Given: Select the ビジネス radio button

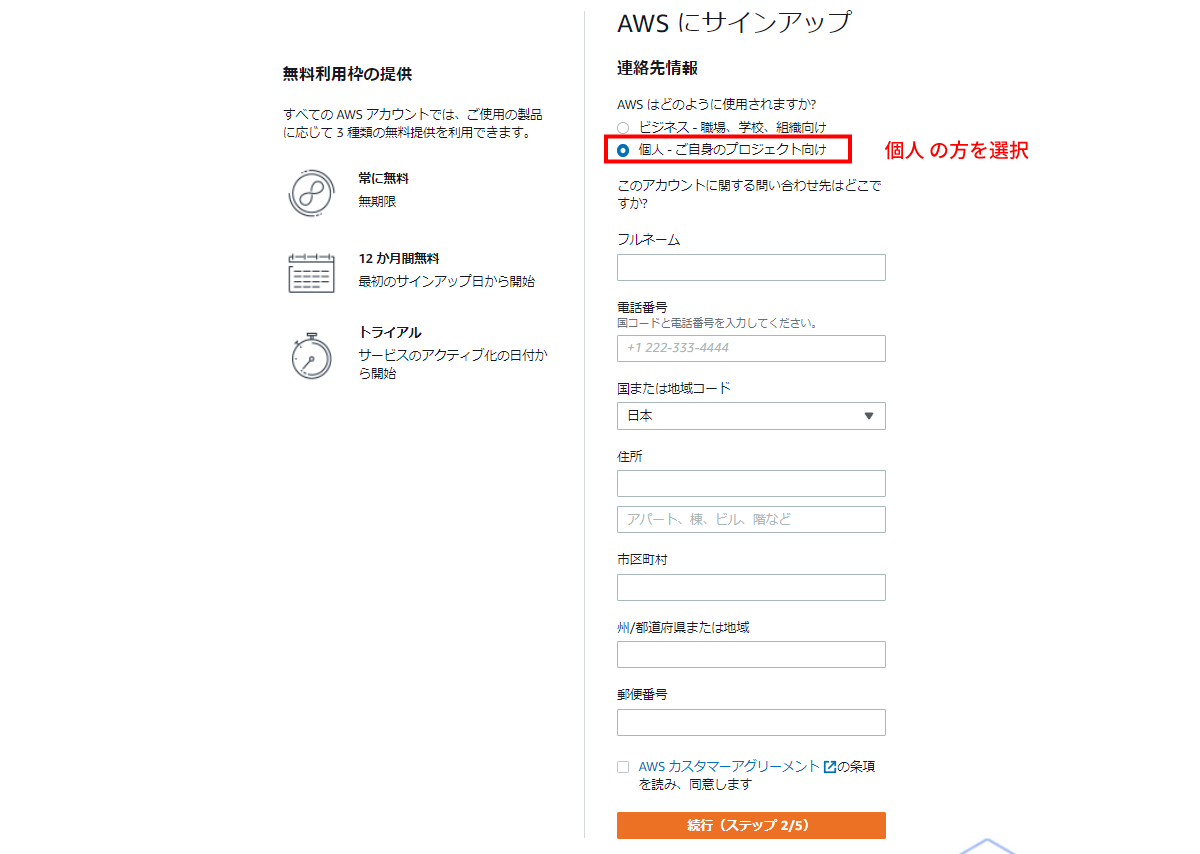Looking at the screenshot, I should pos(623,128).
